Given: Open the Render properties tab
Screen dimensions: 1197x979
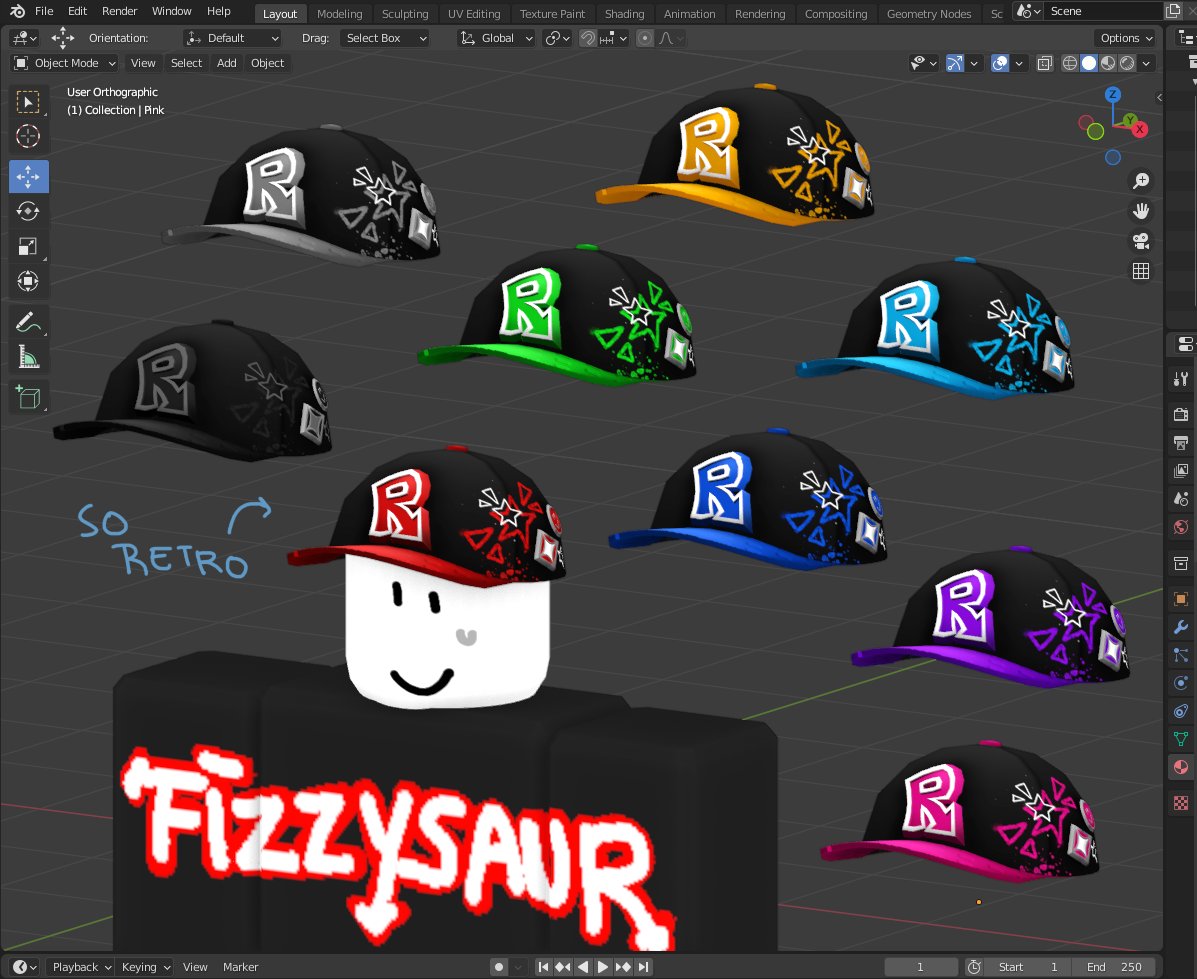Looking at the screenshot, I should pyautogui.click(x=1181, y=415).
